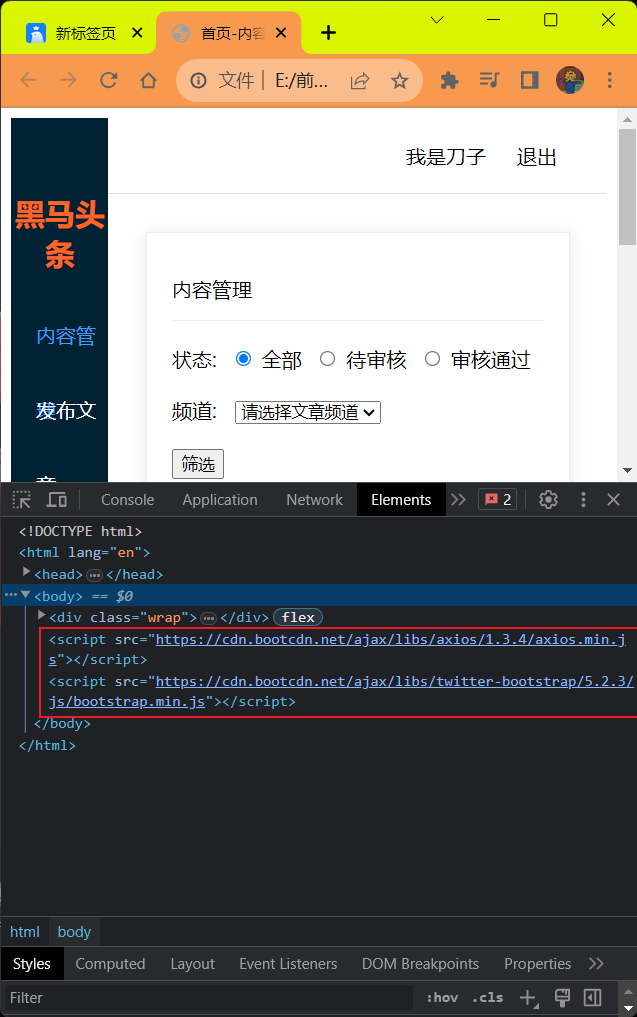
Task: Open the axios.min.js script link
Action: tap(390, 640)
